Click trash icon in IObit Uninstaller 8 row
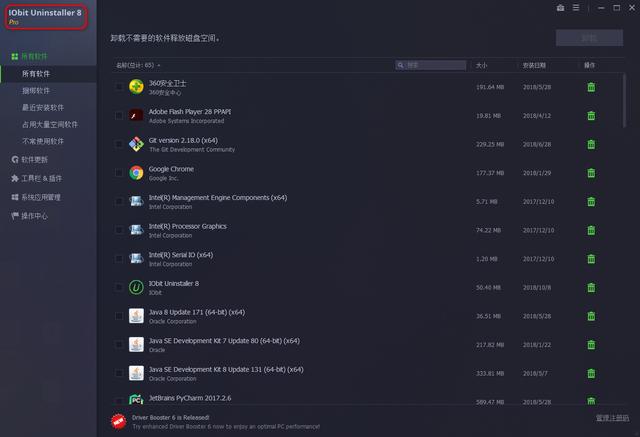This screenshot has width=640, height=437. pos(591,288)
